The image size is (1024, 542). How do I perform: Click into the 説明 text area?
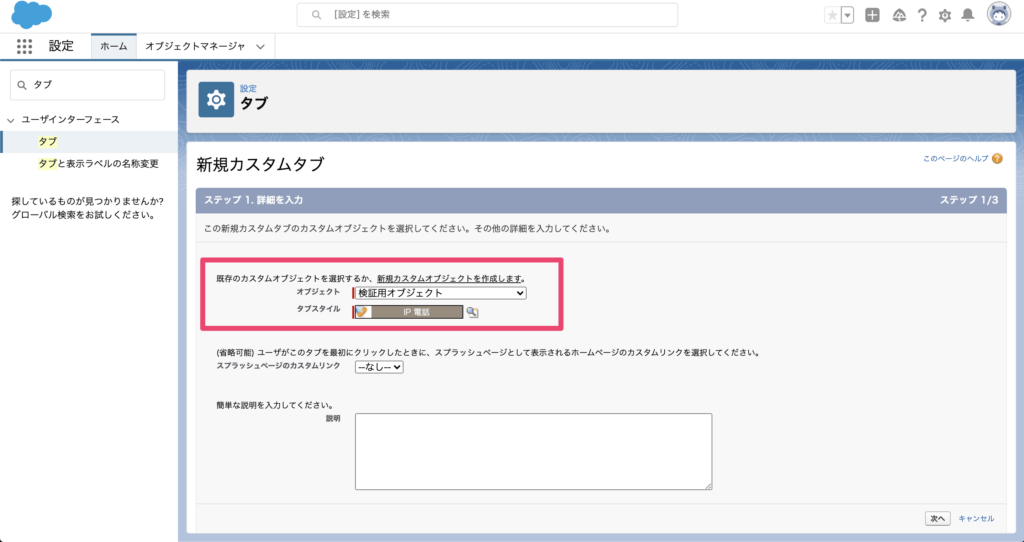pyautogui.click(x=533, y=451)
